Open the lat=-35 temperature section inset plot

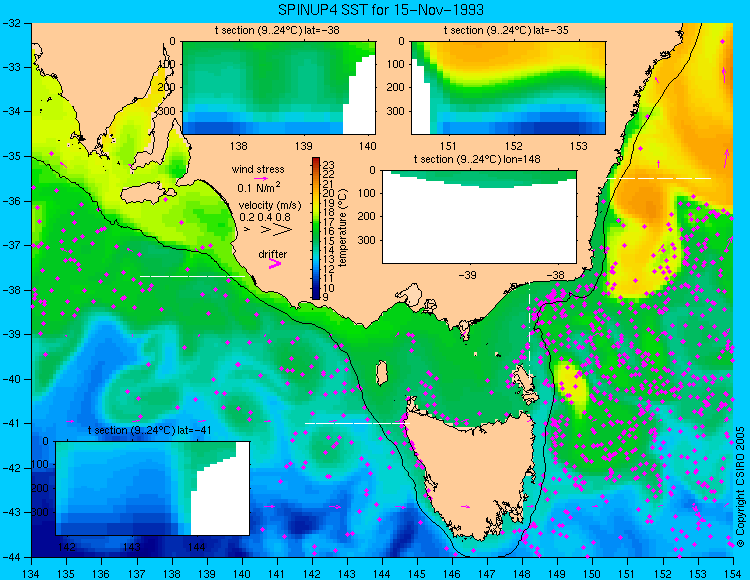click(x=508, y=88)
